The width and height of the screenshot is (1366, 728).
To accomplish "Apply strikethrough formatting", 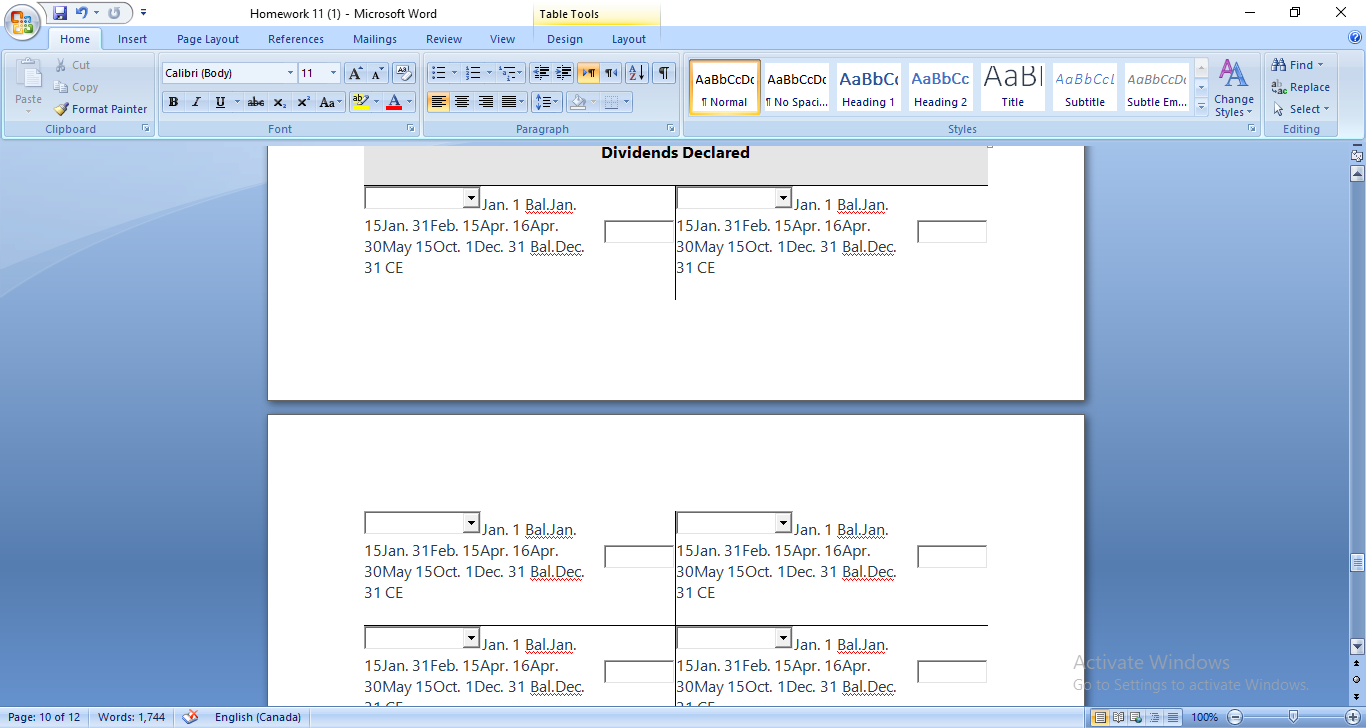I will click(256, 102).
